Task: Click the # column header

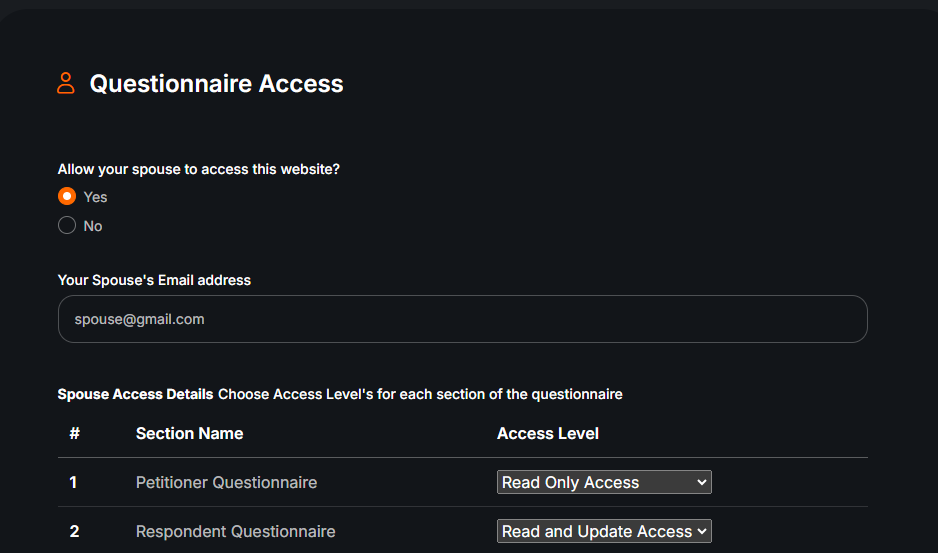Action: pyautogui.click(x=74, y=433)
